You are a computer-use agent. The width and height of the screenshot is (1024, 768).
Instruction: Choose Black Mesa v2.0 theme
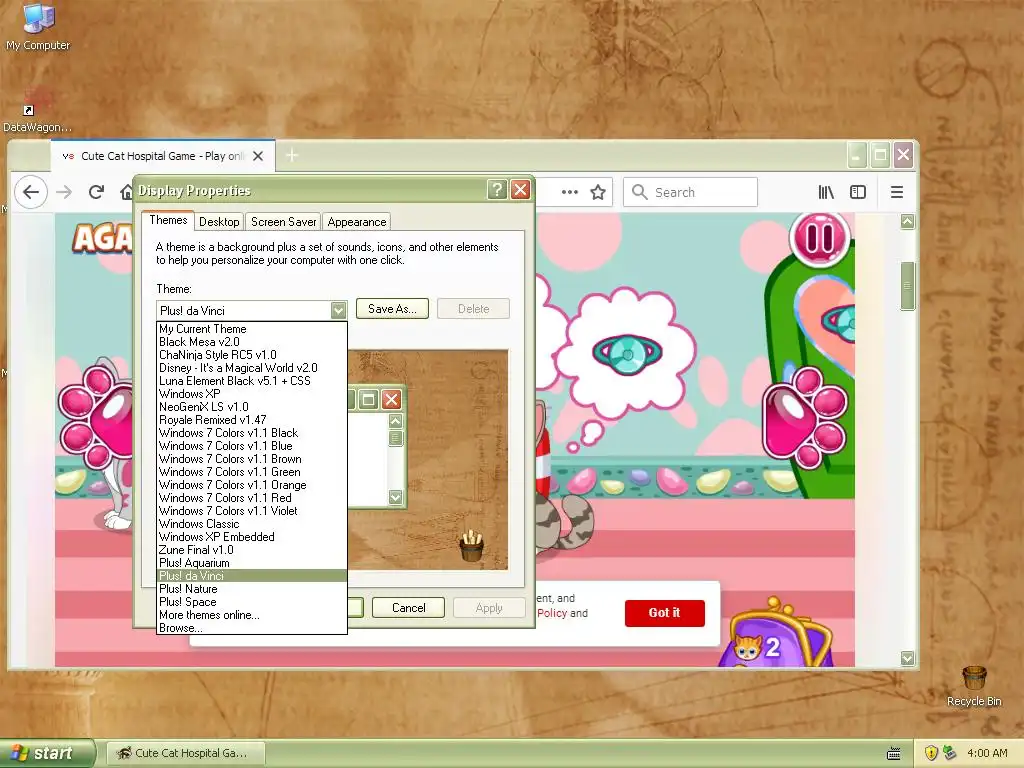pos(252,342)
